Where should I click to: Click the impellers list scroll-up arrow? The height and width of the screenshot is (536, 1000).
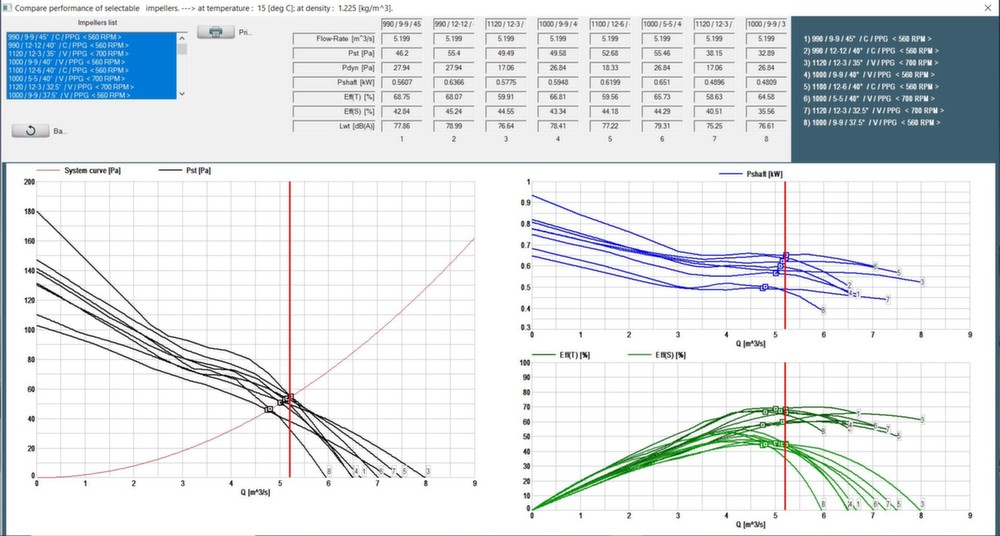(x=182, y=38)
